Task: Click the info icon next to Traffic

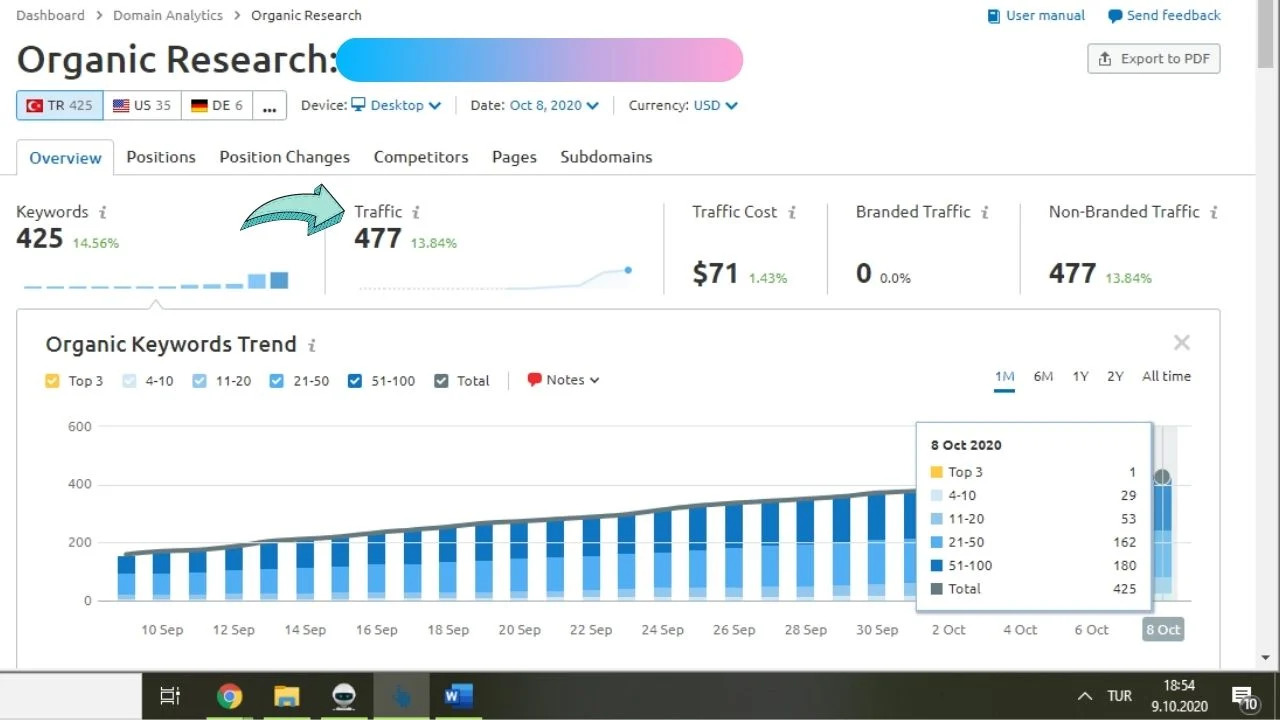Action: (416, 212)
